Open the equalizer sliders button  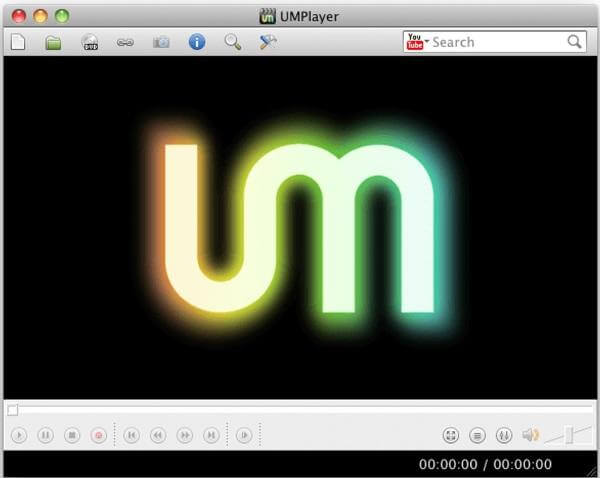click(504, 435)
